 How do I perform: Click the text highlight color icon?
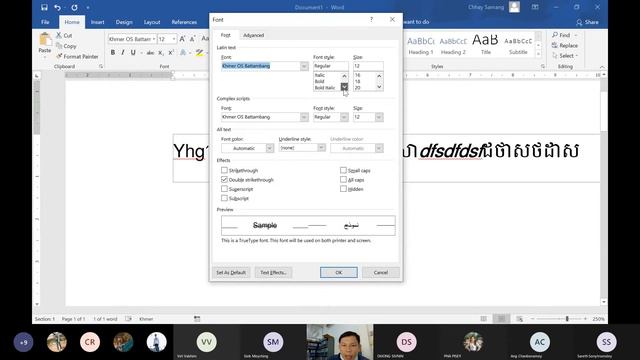(x=199, y=52)
